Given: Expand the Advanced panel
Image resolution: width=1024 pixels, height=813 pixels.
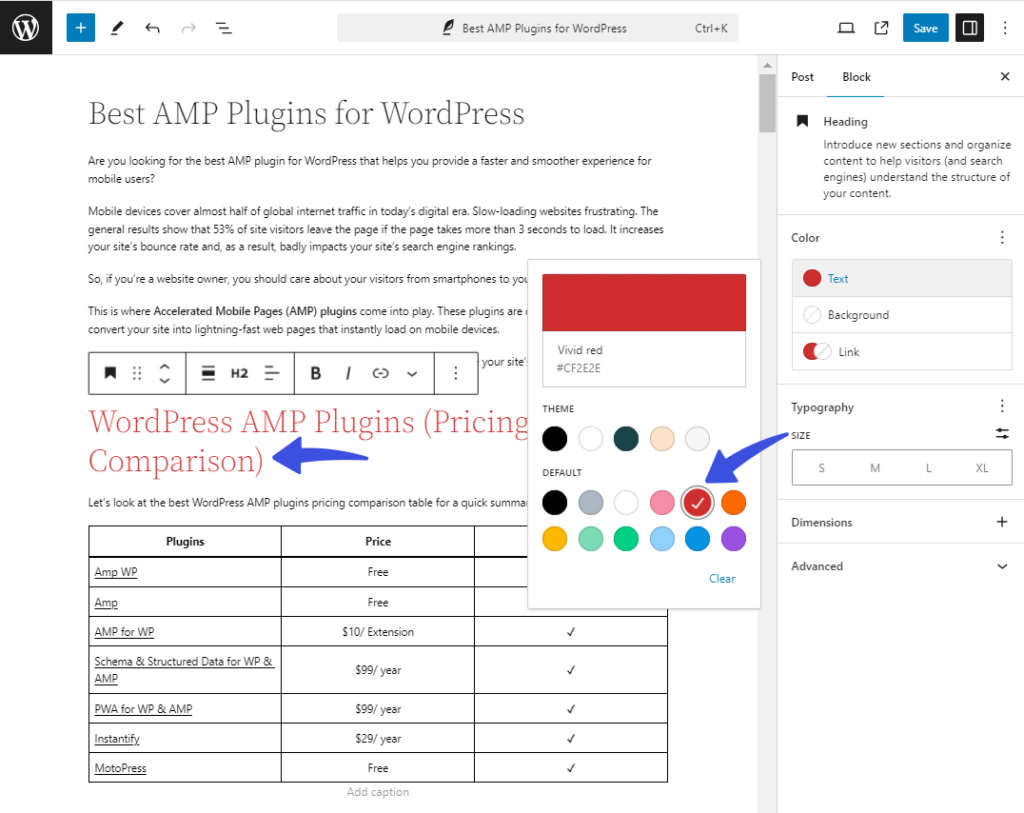Looking at the screenshot, I should pos(902,566).
